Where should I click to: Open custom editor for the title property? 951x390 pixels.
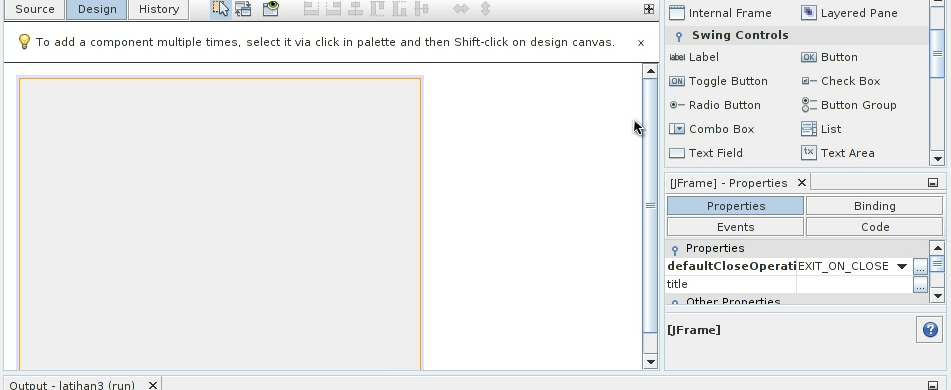(x=920, y=284)
